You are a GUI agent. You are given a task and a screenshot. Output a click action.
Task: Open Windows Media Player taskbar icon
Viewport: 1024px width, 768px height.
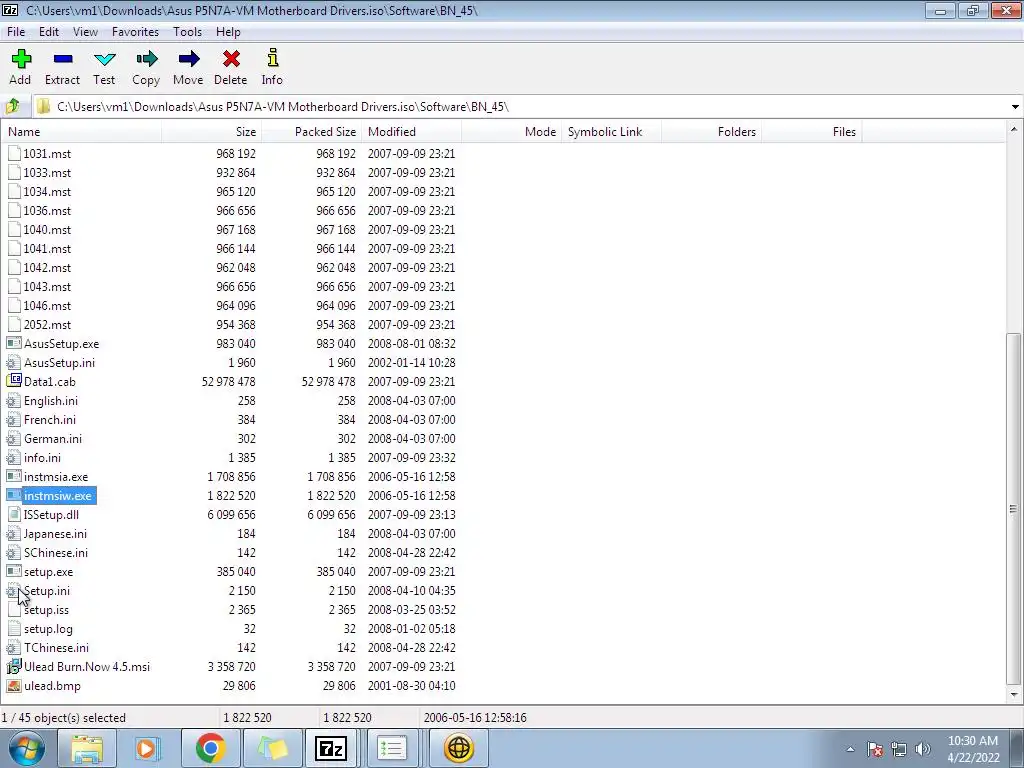[x=147, y=748]
